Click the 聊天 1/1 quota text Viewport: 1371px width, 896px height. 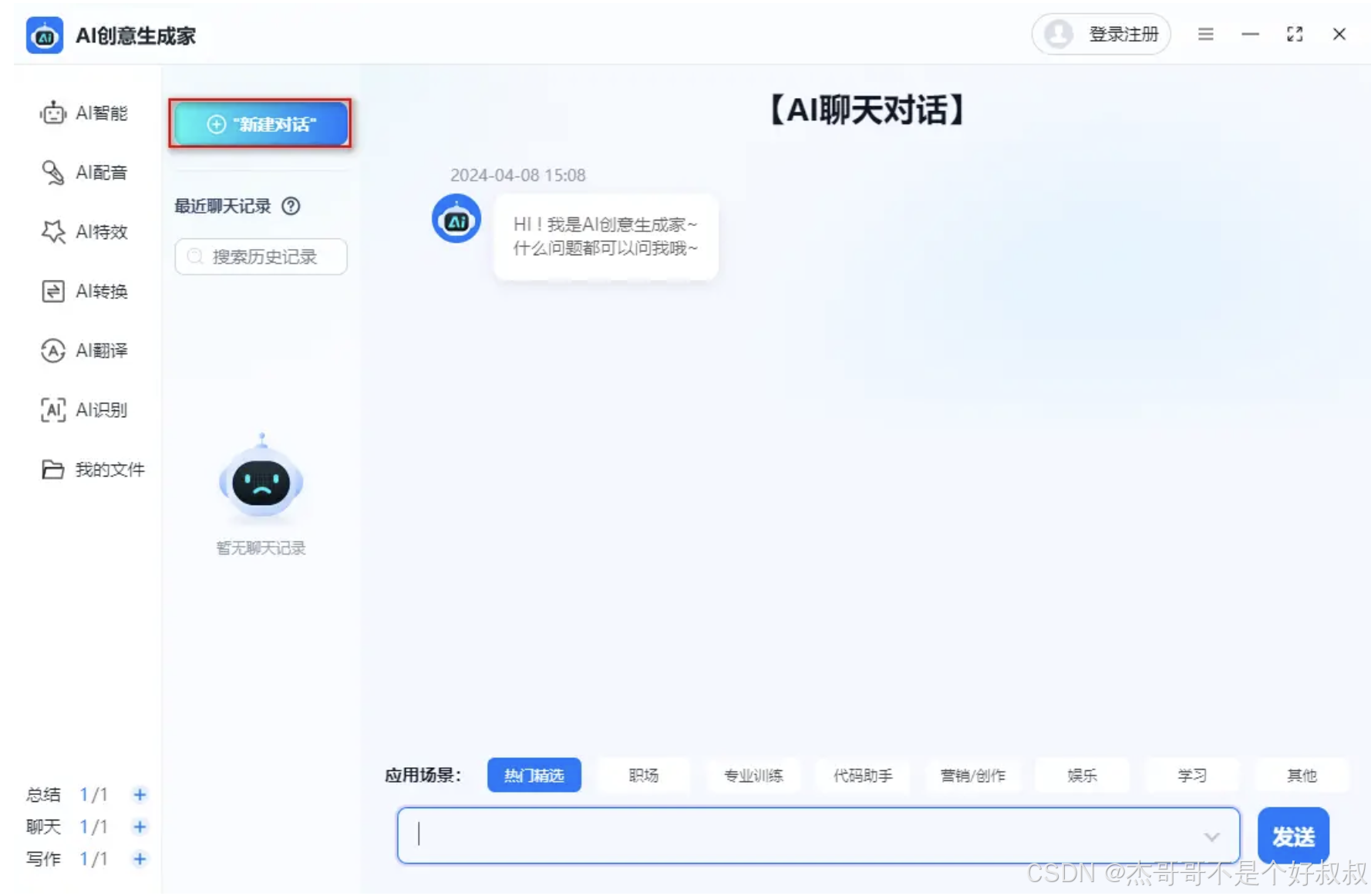67,827
